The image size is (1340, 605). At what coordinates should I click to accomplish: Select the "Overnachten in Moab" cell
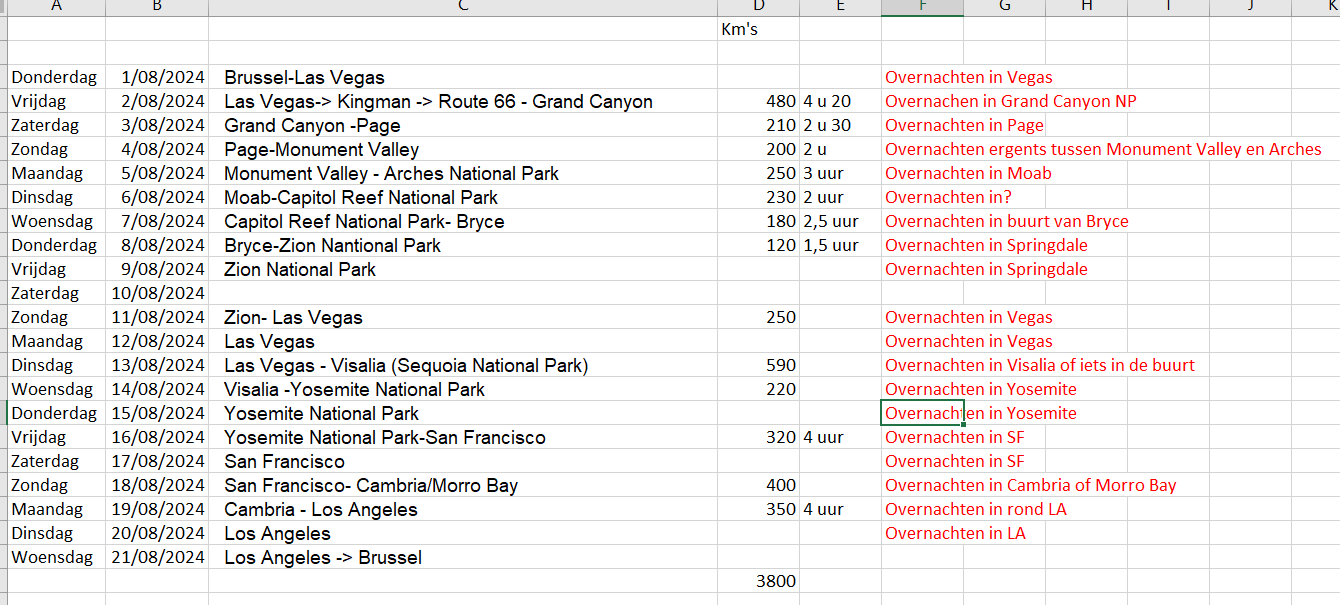click(967, 173)
